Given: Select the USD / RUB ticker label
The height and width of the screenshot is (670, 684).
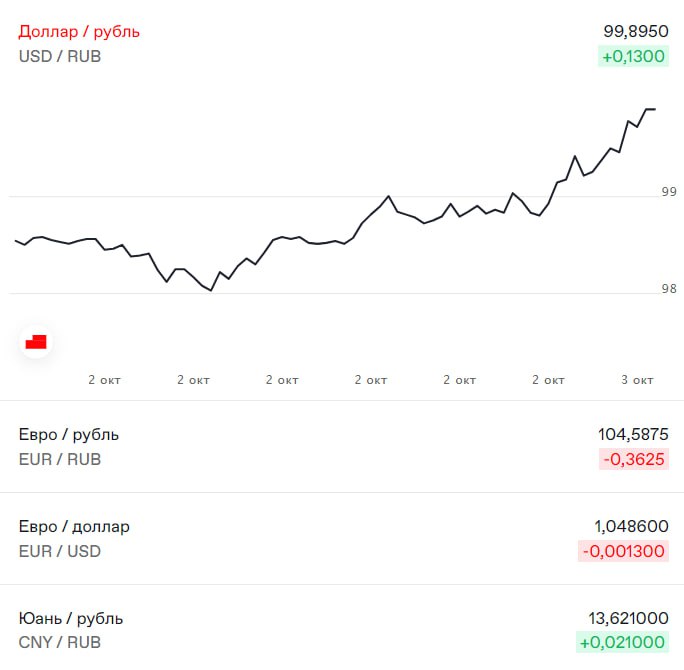Looking at the screenshot, I should click(x=60, y=56).
